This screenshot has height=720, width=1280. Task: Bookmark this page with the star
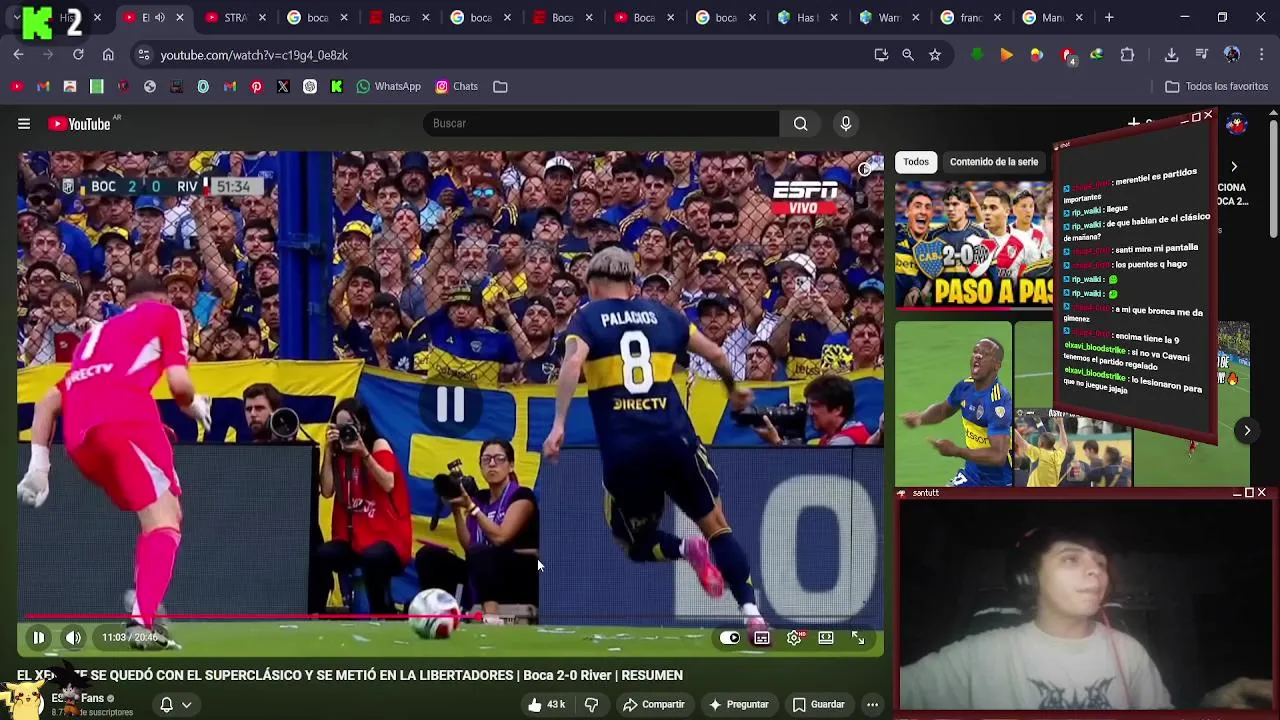coord(935,55)
